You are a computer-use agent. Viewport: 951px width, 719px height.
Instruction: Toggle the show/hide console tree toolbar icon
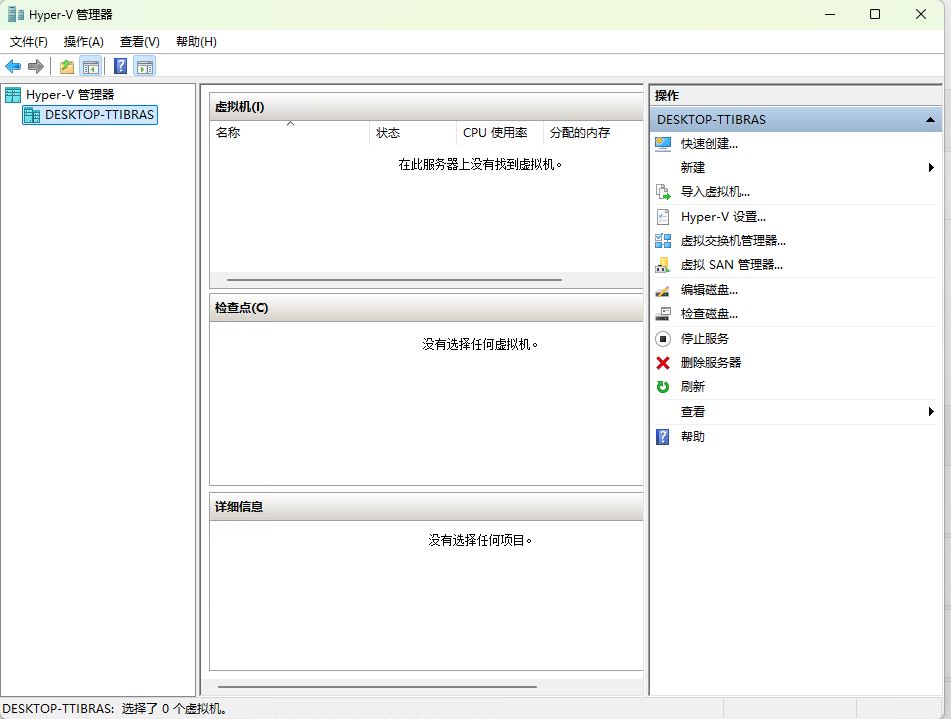91,66
